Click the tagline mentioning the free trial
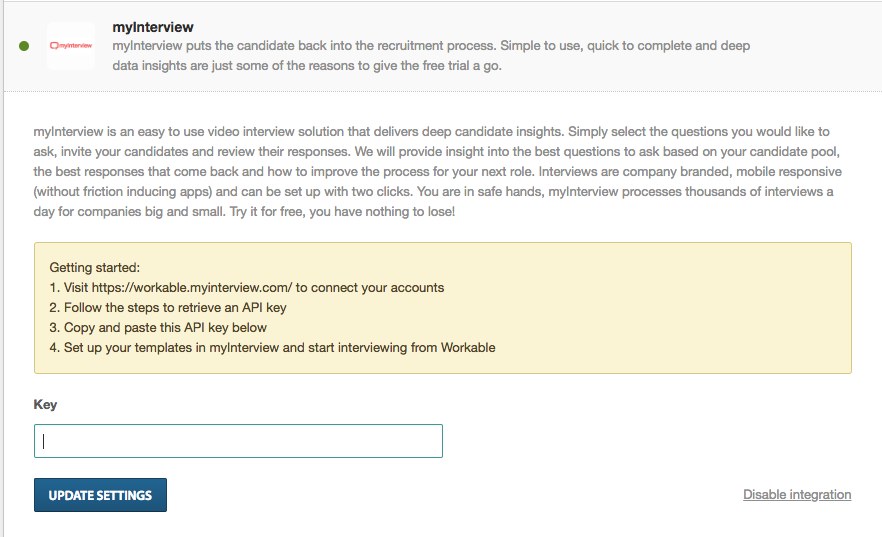882x537 pixels. tap(306, 66)
